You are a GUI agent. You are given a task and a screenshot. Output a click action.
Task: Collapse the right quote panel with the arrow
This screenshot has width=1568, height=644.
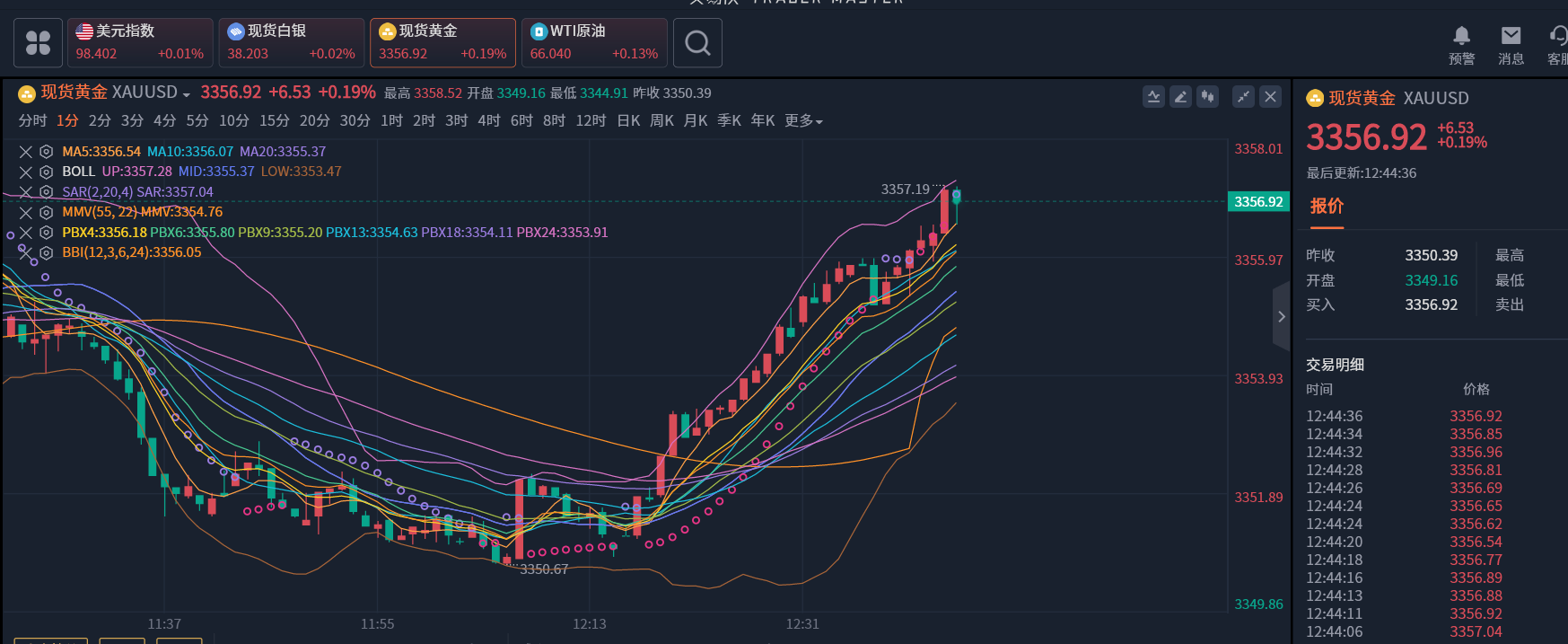(x=1281, y=316)
